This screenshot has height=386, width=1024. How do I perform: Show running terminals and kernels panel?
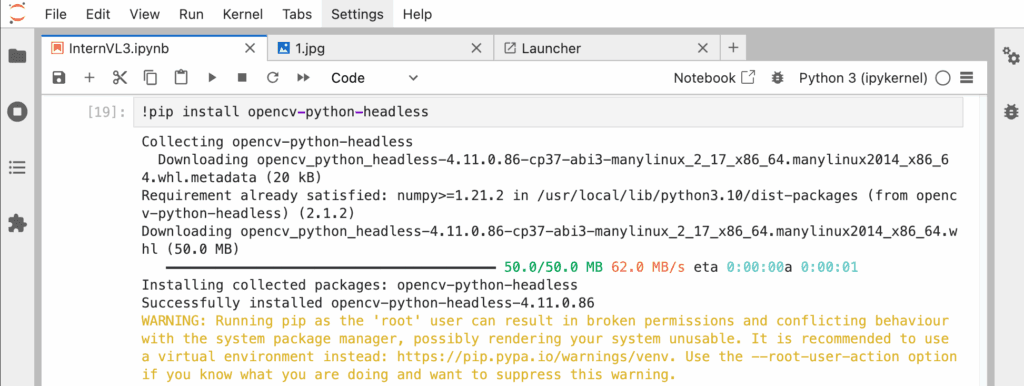tap(17, 112)
